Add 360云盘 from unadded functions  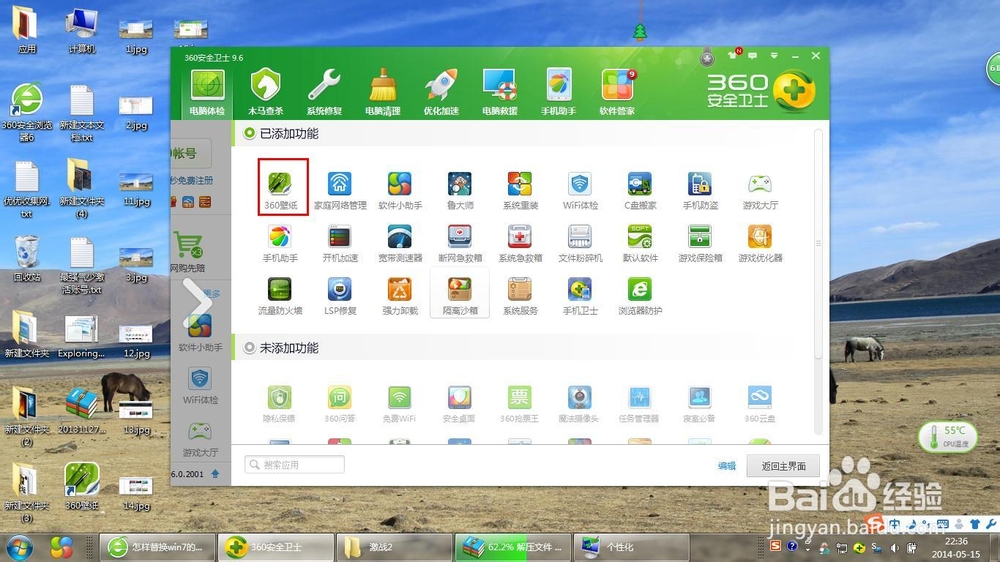760,404
